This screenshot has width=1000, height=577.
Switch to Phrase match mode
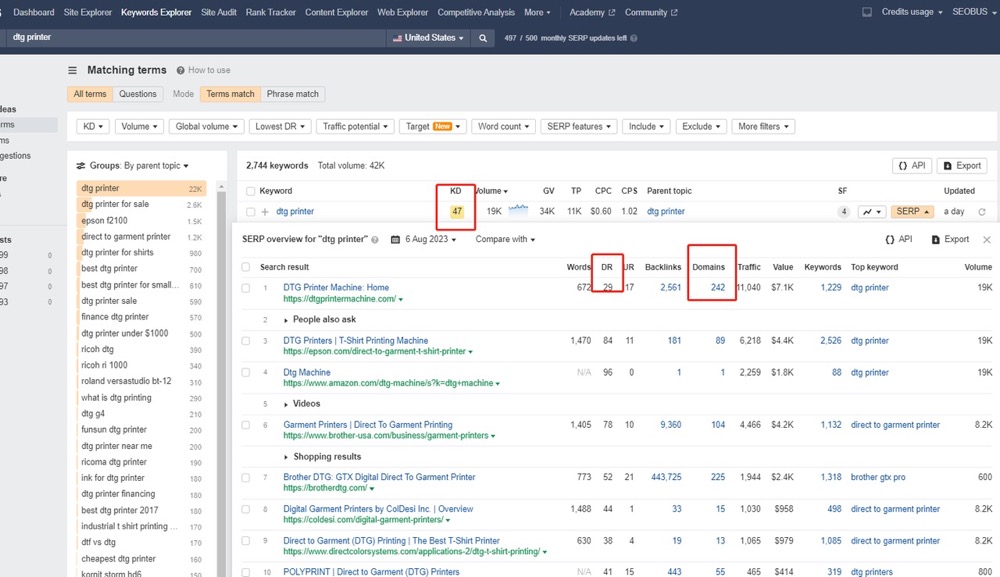pyautogui.click(x=293, y=94)
